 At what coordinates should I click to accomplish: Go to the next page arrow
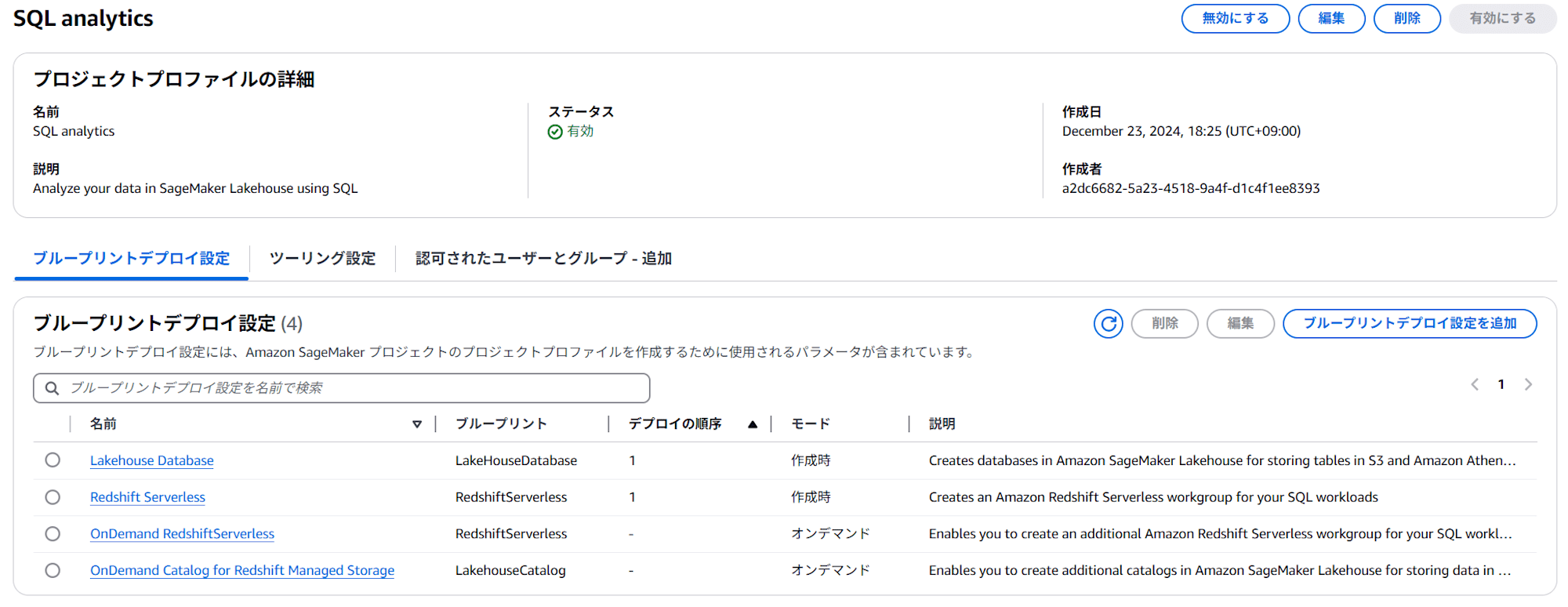click(1528, 384)
